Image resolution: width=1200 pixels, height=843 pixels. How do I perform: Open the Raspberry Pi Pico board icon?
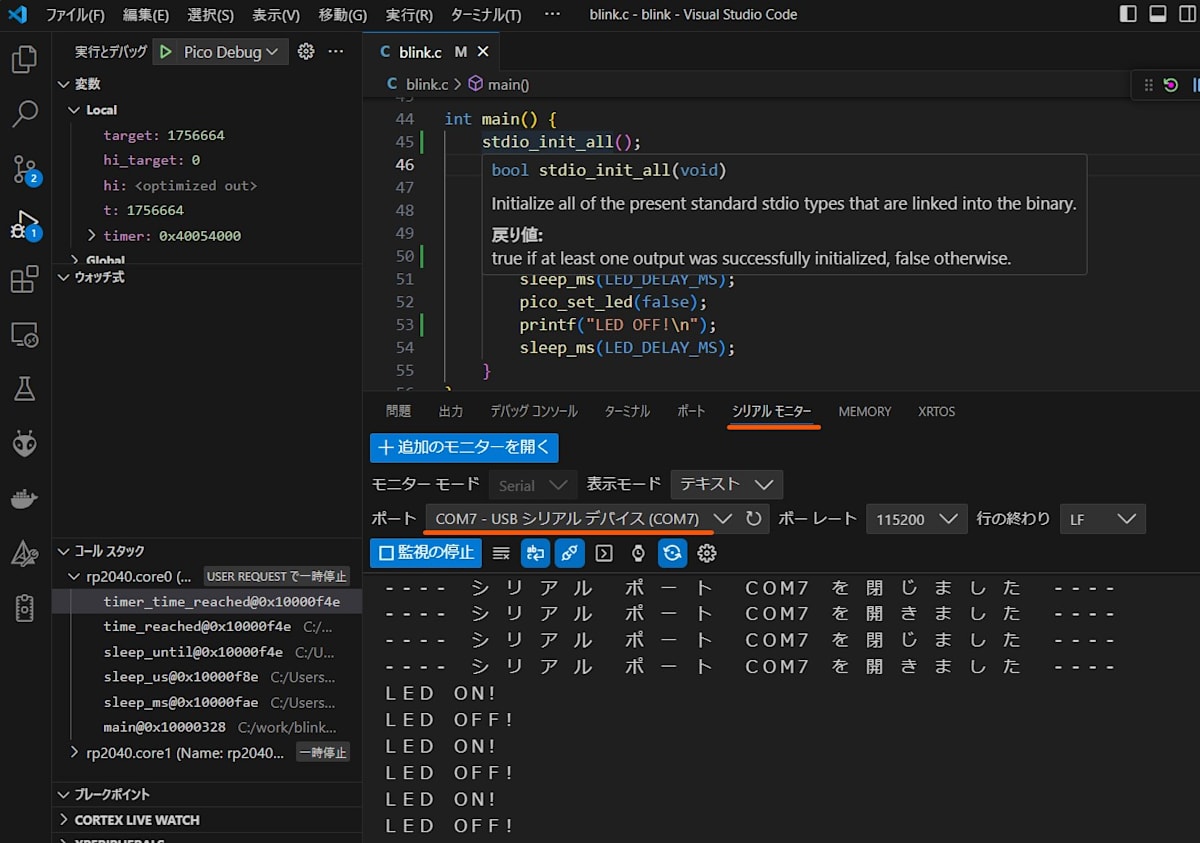[x=24, y=607]
